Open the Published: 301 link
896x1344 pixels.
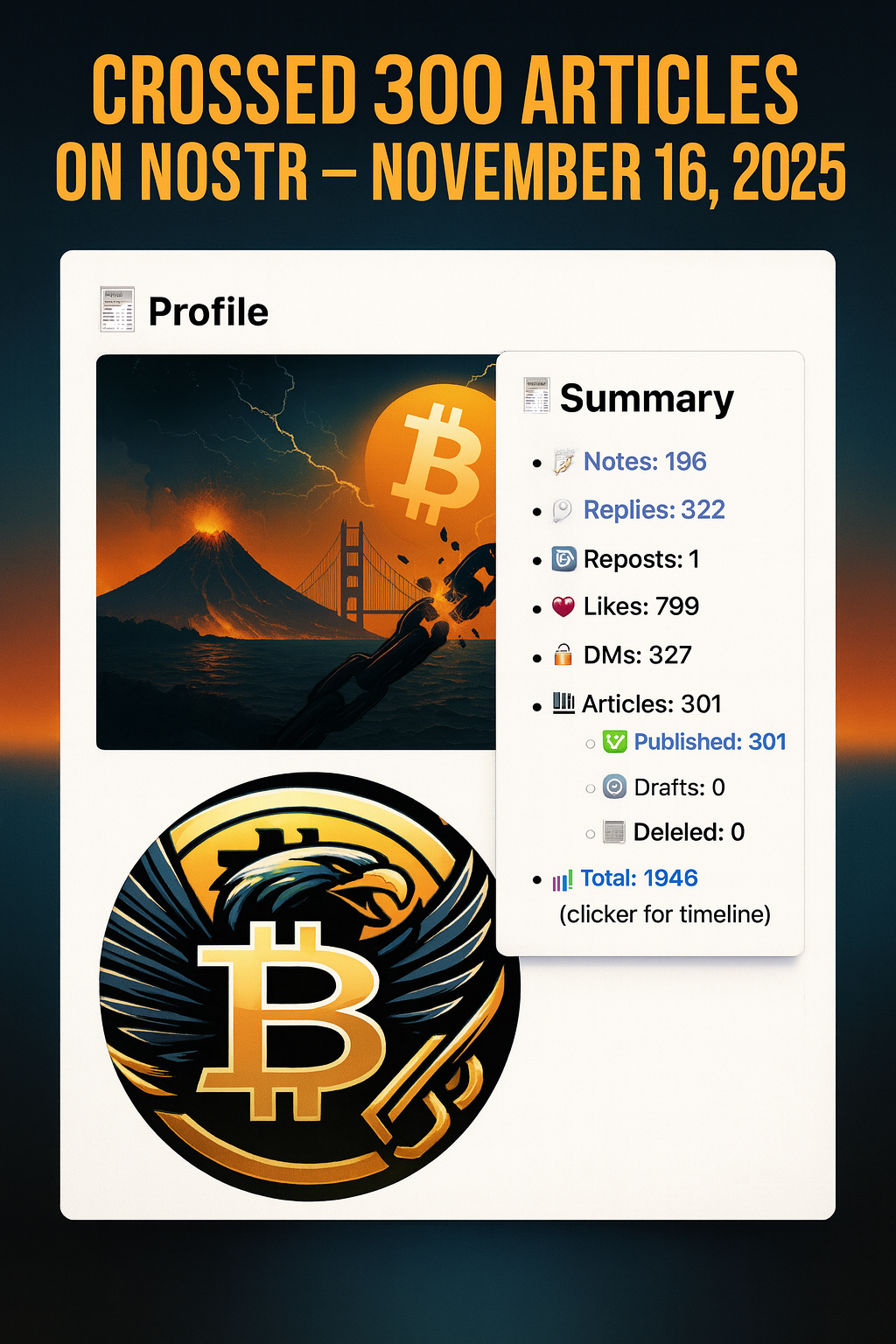[710, 741]
